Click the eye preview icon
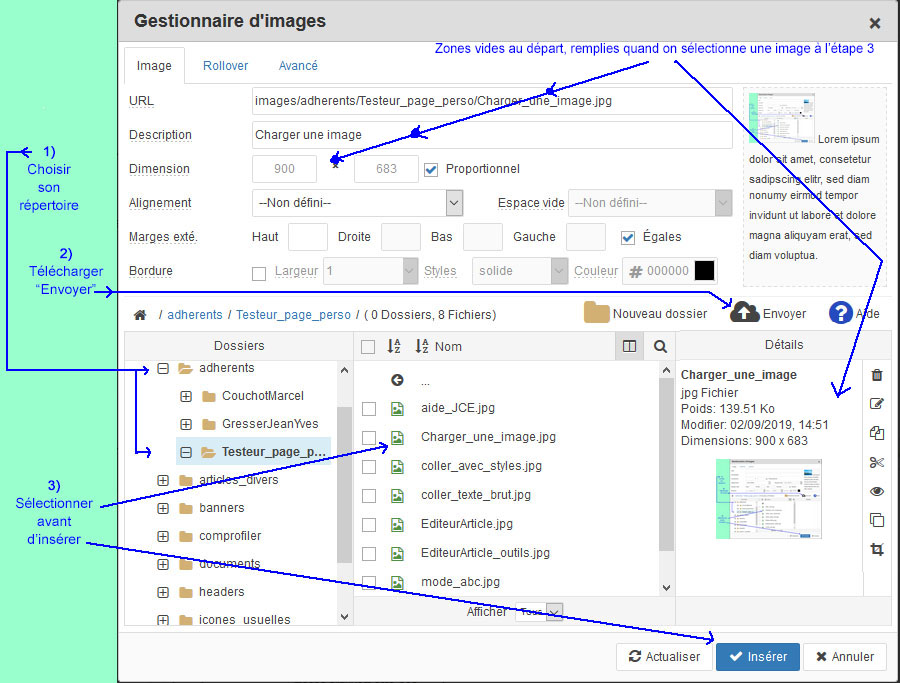The width and height of the screenshot is (900, 683). 877,491
